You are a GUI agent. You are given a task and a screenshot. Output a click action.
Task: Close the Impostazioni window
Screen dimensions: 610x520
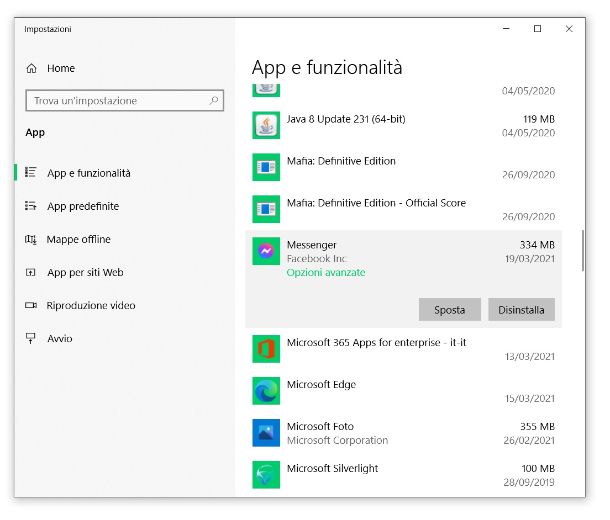tap(569, 29)
